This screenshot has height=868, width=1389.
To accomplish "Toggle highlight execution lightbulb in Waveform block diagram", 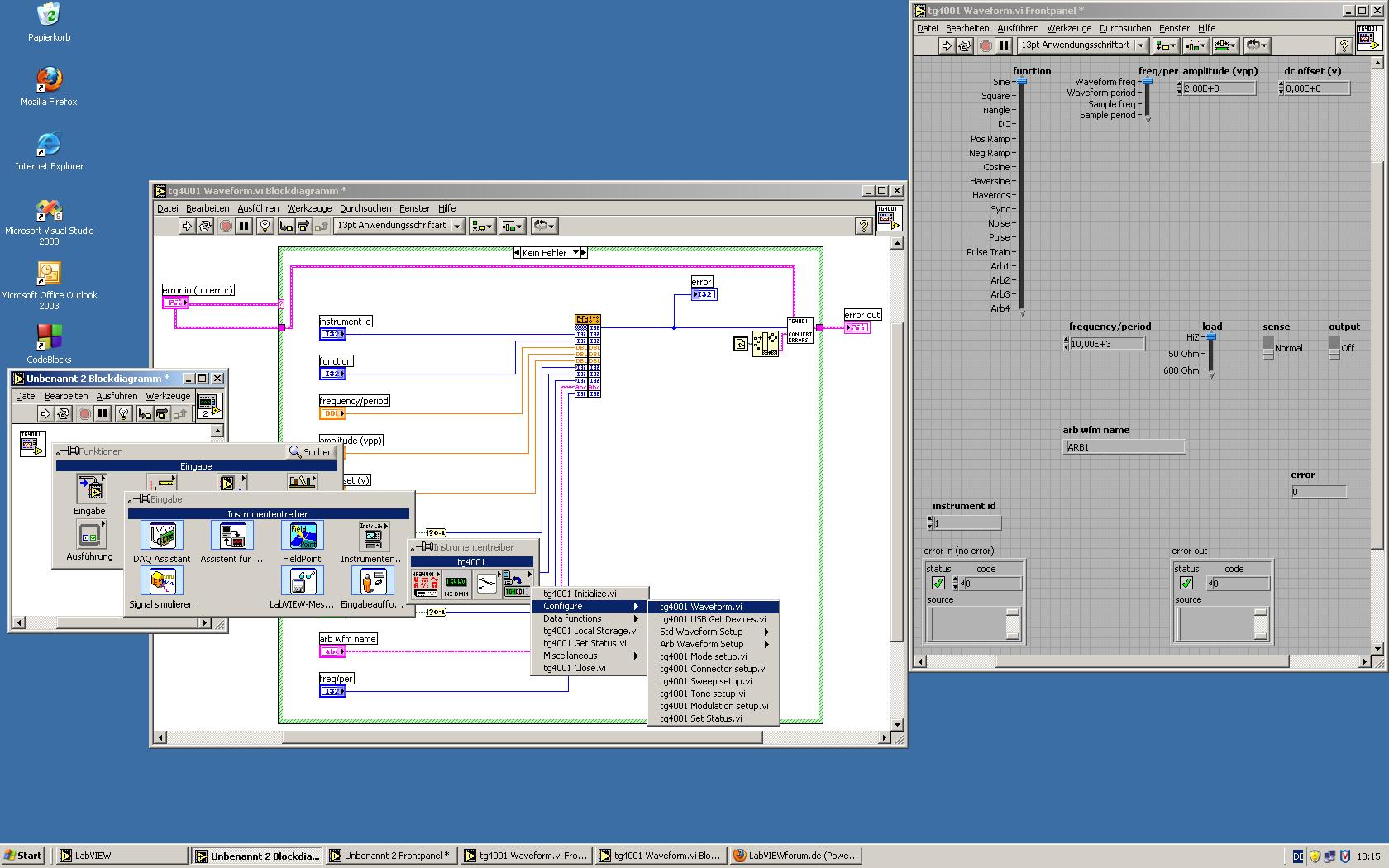I will tap(265, 226).
